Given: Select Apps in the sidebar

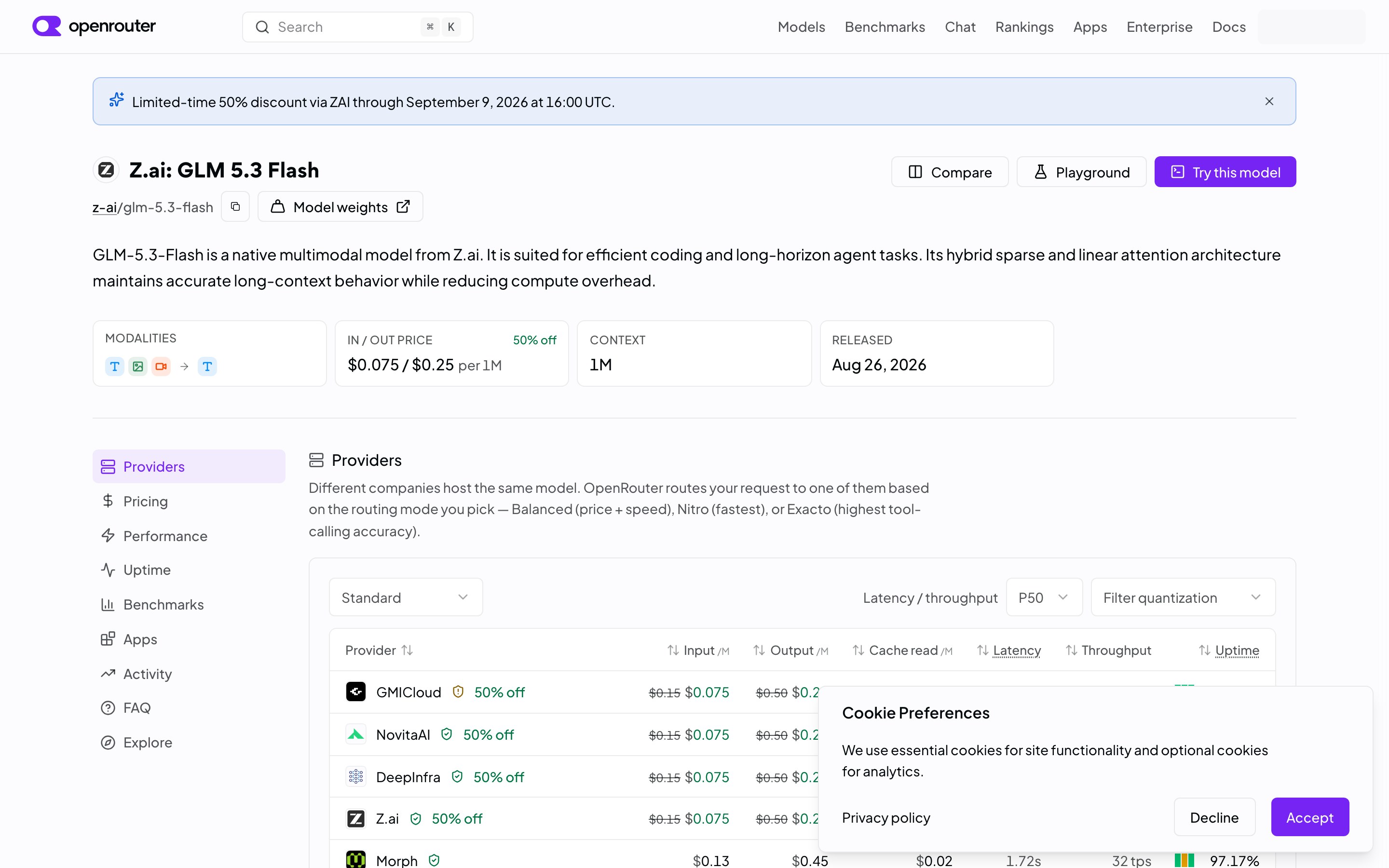Looking at the screenshot, I should tap(189, 639).
